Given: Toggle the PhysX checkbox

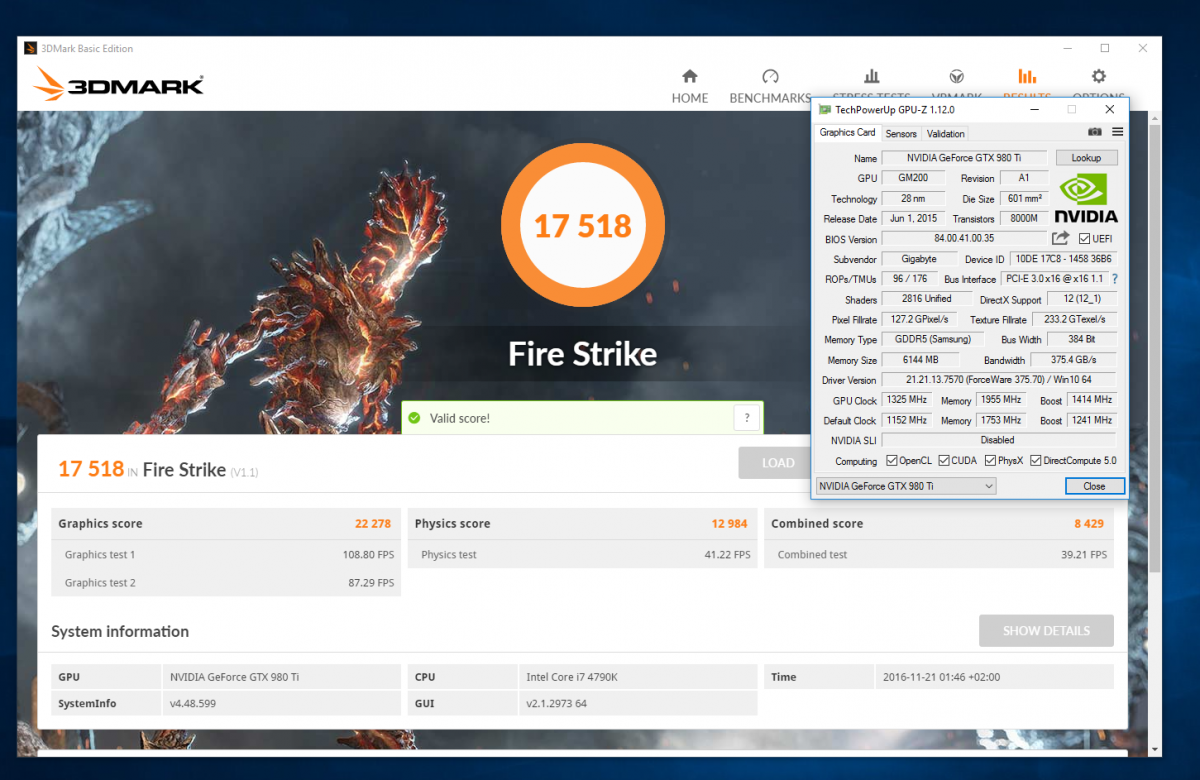Looking at the screenshot, I should pyautogui.click(x=991, y=461).
